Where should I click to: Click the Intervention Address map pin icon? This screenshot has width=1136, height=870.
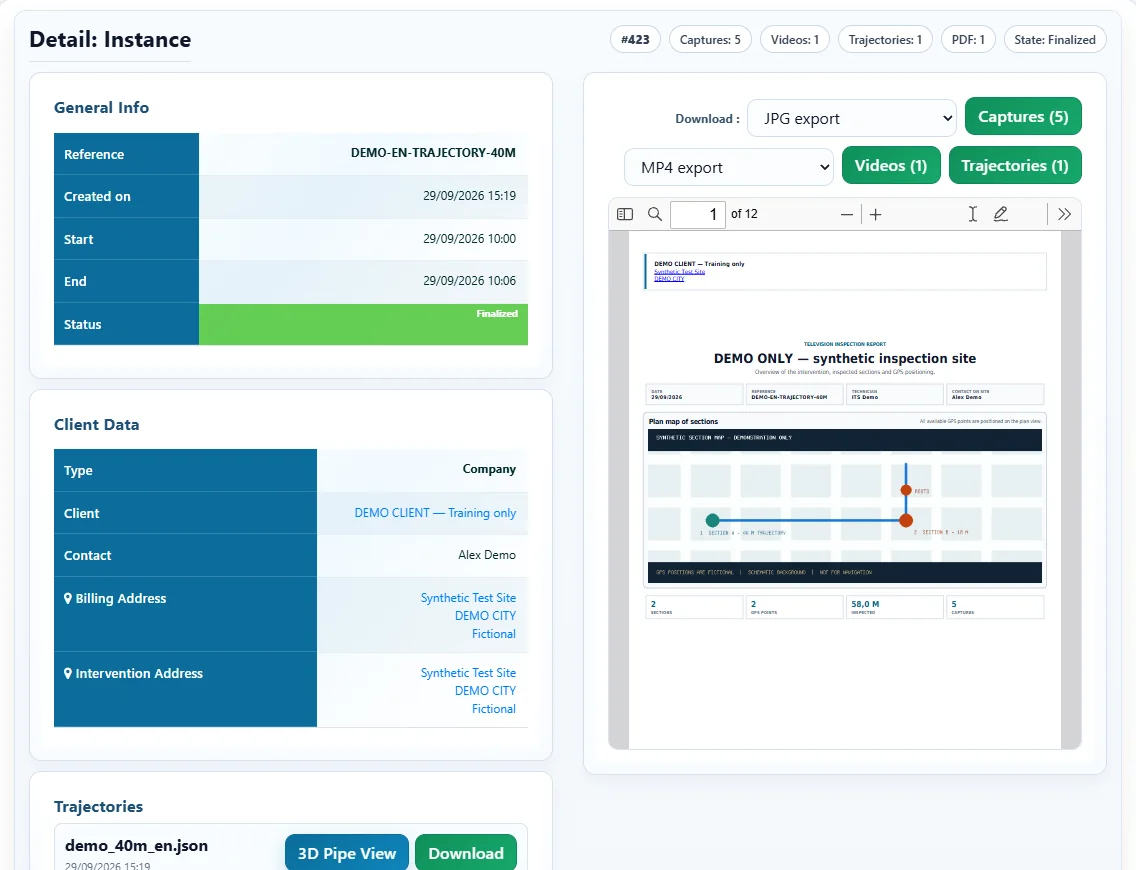click(67, 674)
